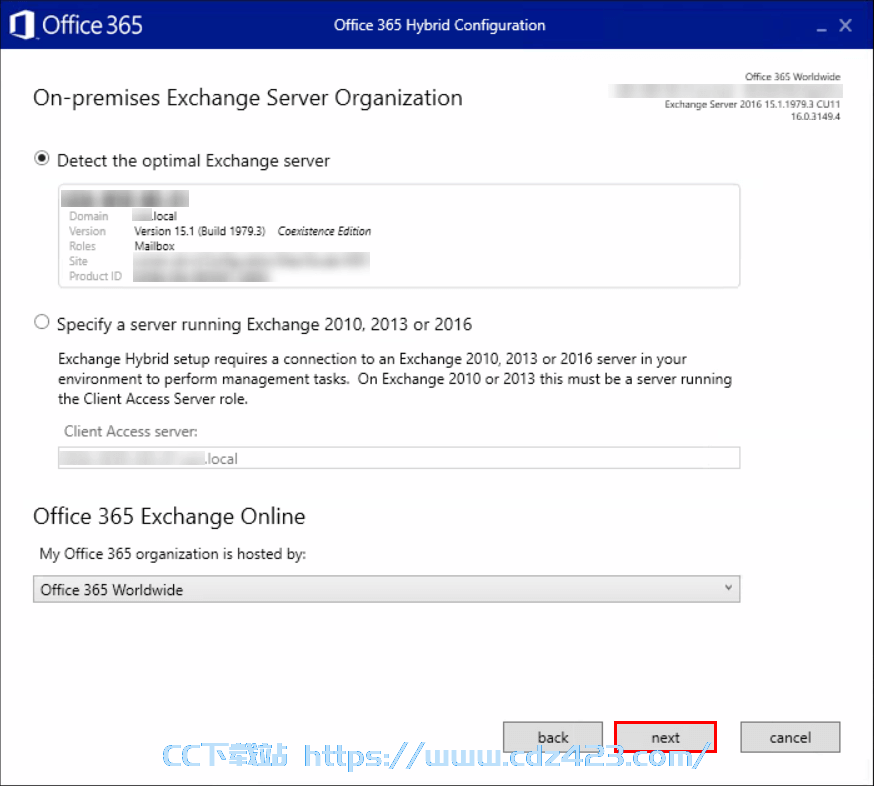Click the Exchange Server 2016 15.1.1979.3 CU11 text

[752, 104]
